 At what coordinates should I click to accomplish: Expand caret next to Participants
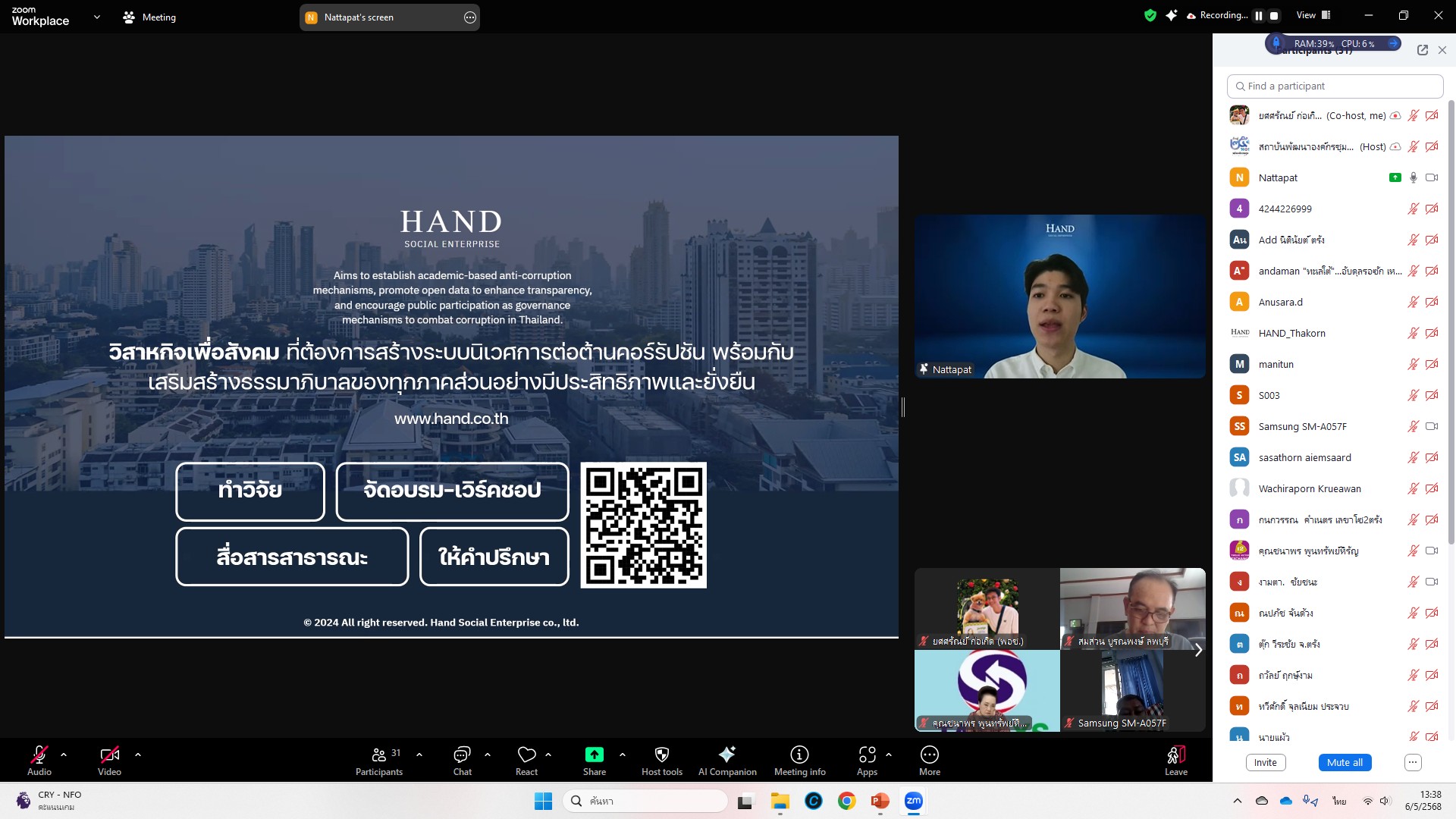[x=419, y=755]
